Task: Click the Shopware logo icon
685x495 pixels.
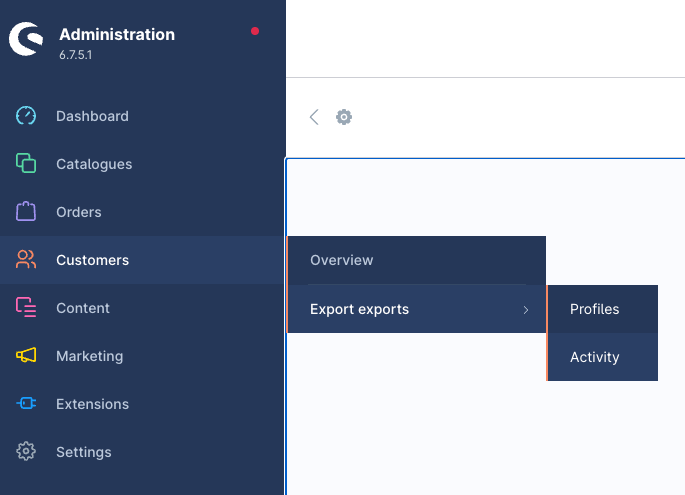Action: 26,39
